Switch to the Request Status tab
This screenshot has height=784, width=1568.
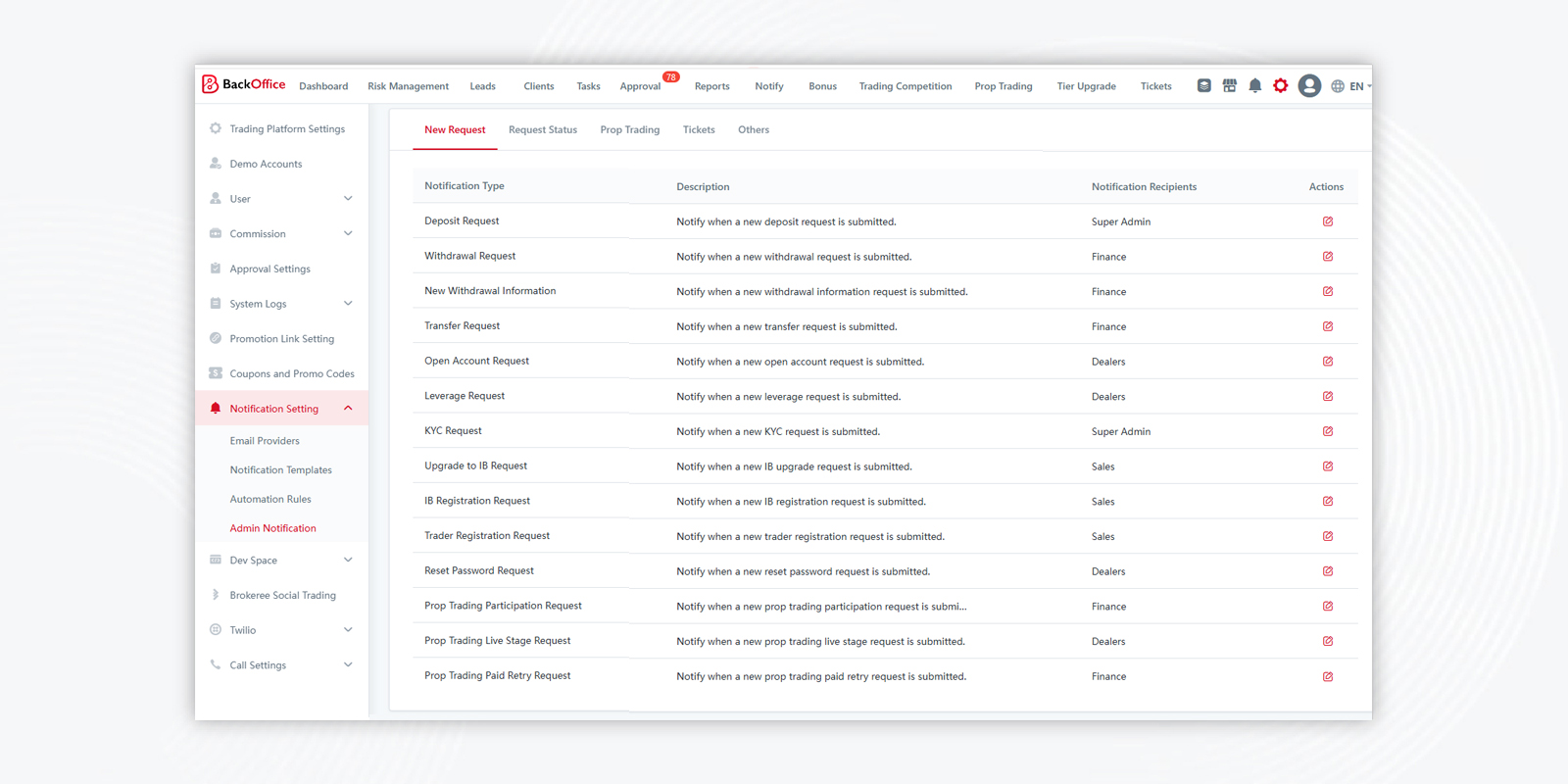click(543, 129)
